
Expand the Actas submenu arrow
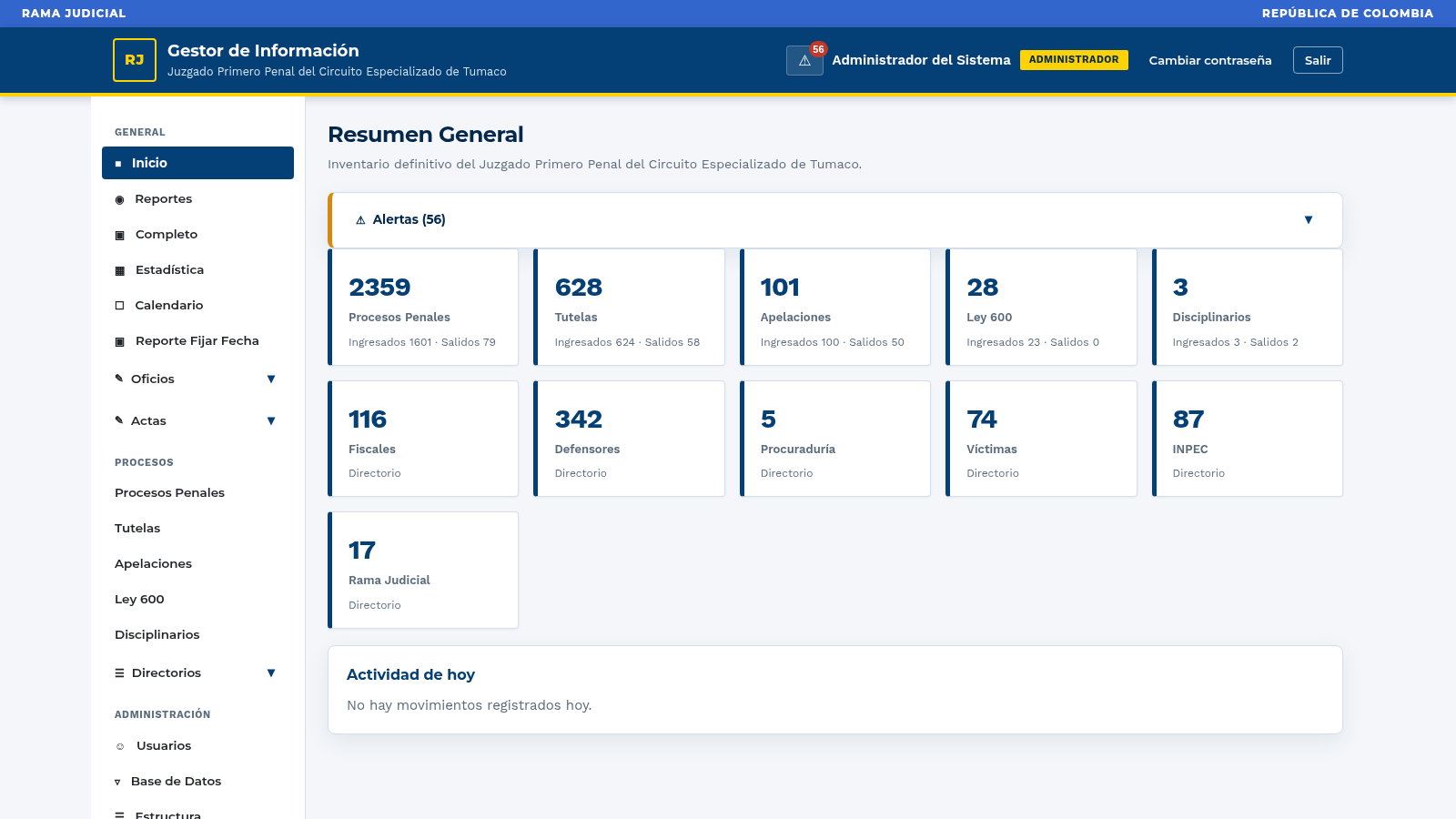271,420
